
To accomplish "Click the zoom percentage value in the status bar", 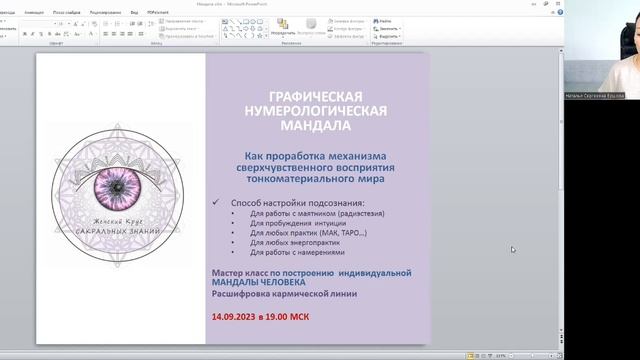I will pos(500,356).
